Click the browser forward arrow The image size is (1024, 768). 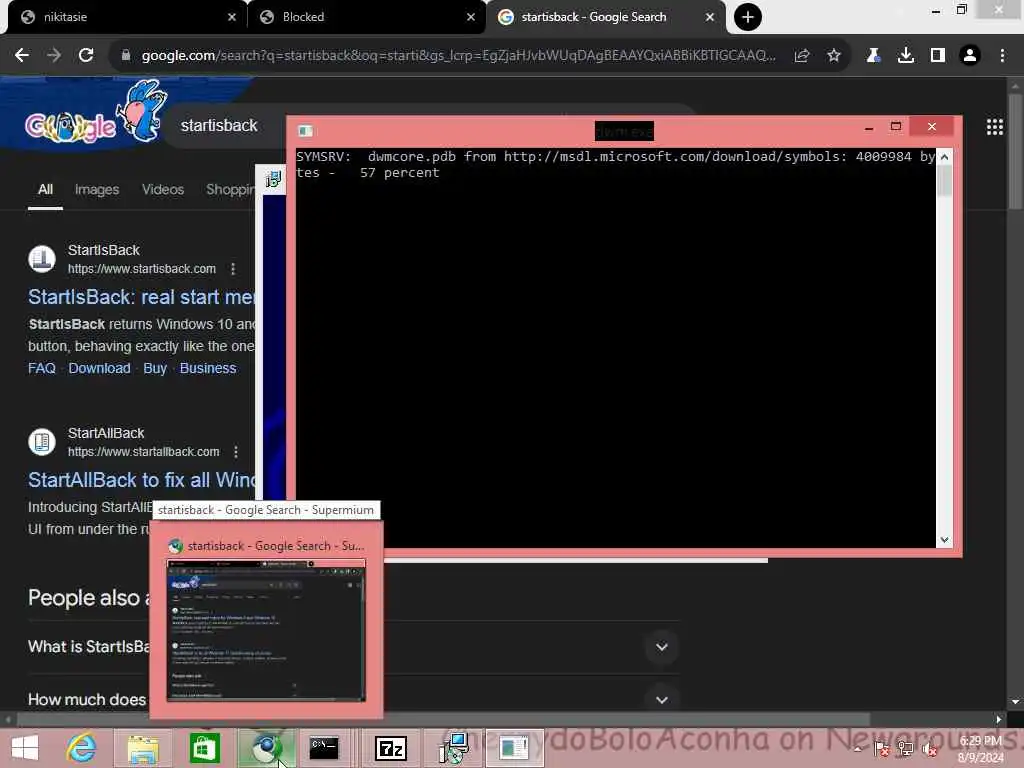(x=54, y=56)
